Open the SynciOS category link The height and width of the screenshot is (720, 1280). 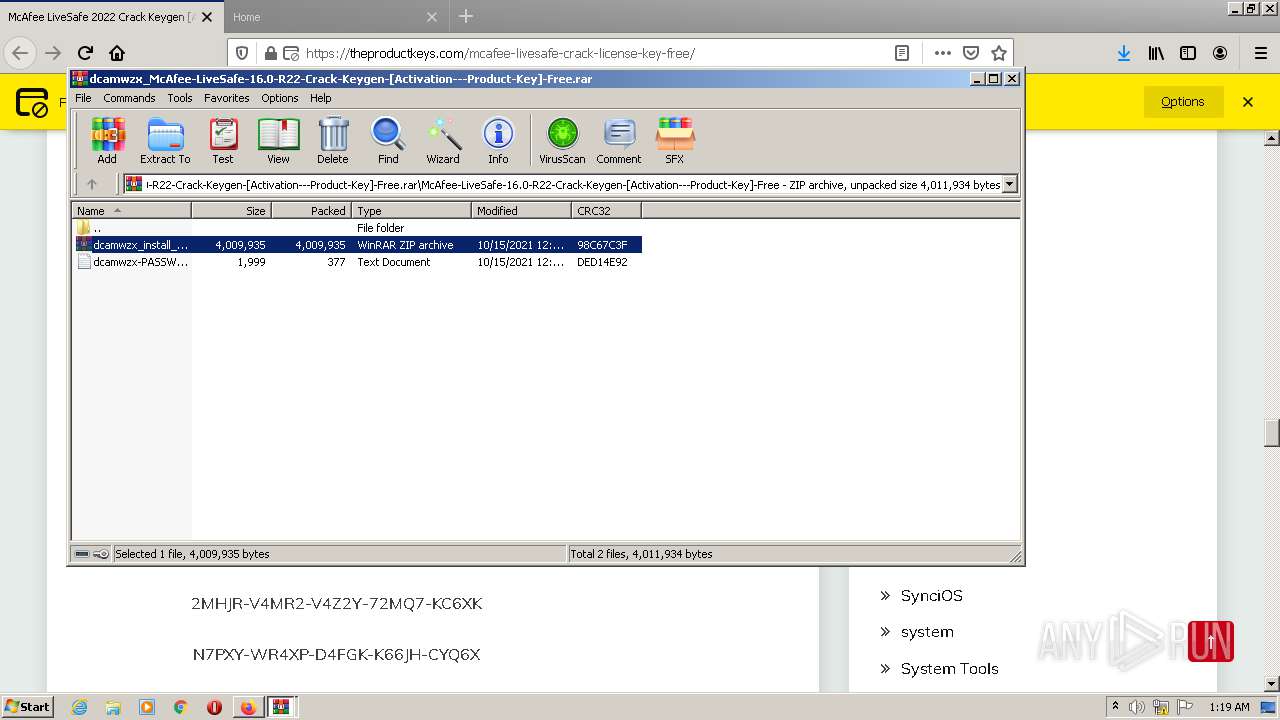click(x=931, y=595)
